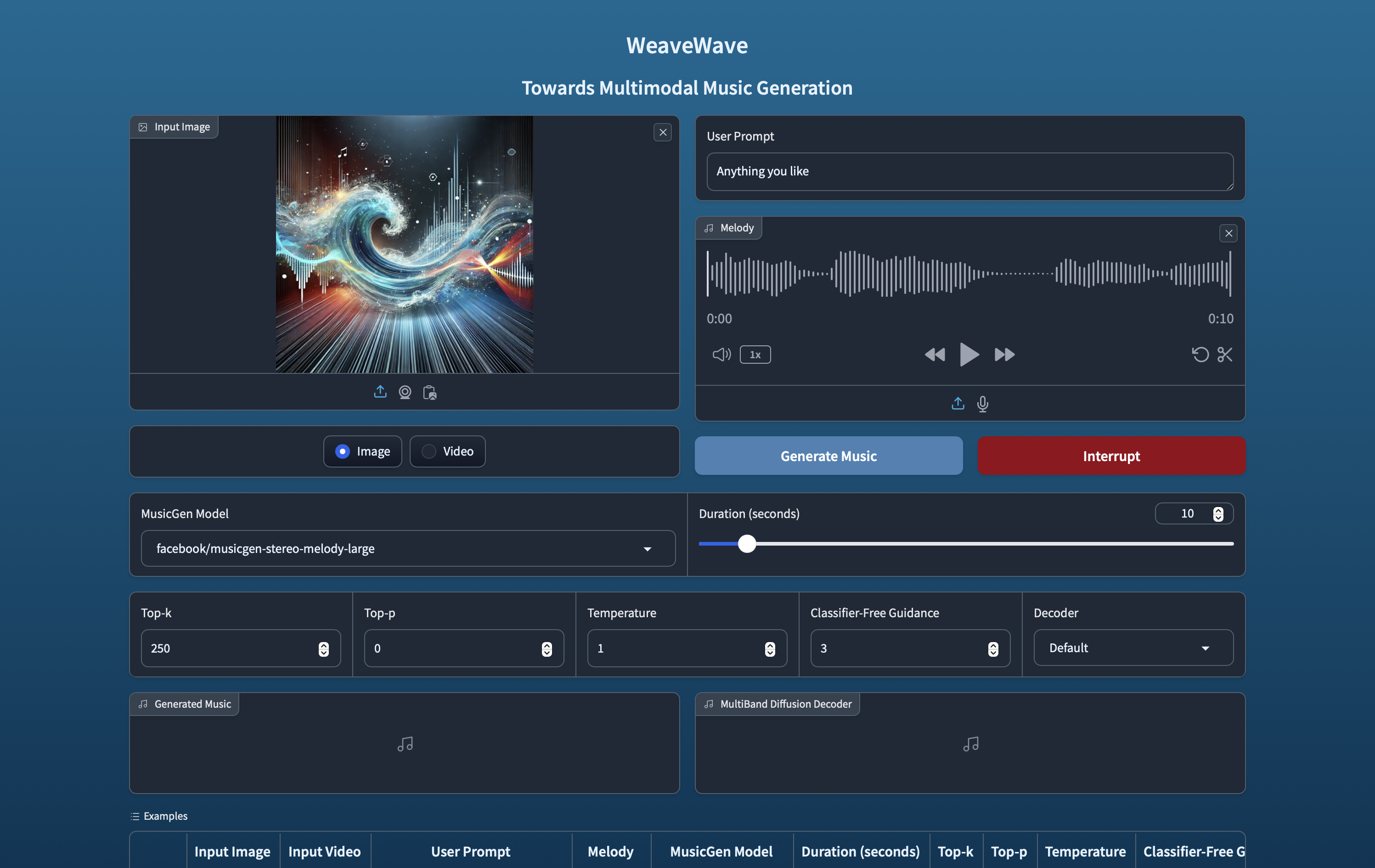Undo melody edits with the reset icon
The image size is (1375, 868).
click(x=1200, y=355)
